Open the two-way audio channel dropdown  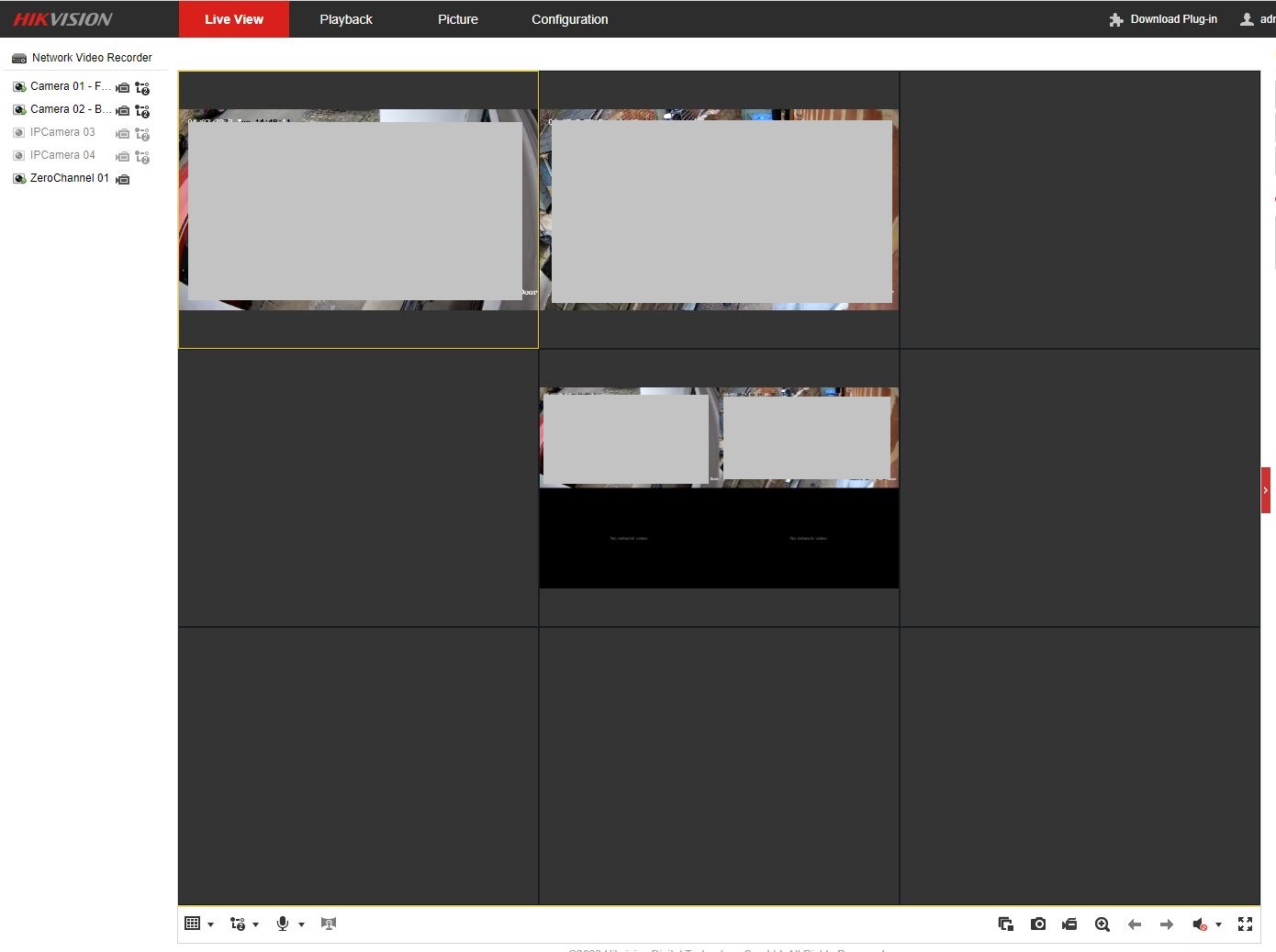click(x=301, y=924)
